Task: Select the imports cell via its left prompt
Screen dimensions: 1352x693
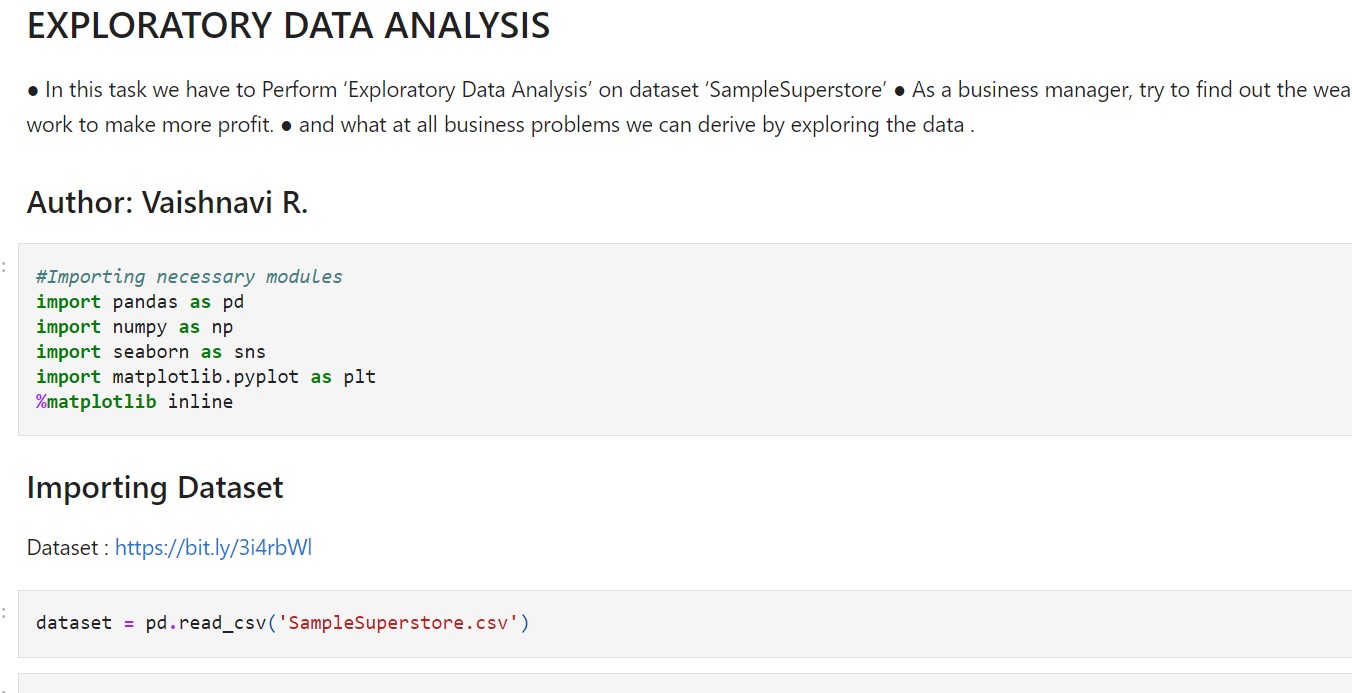Action: 5,266
